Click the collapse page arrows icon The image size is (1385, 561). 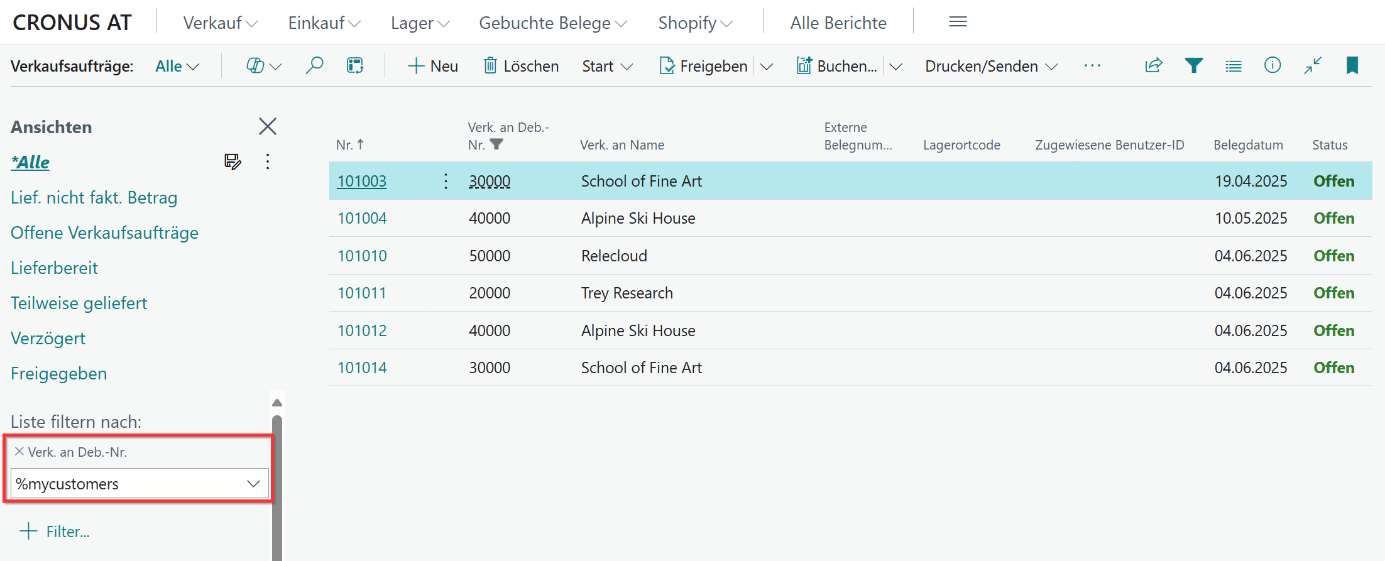click(x=1312, y=66)
